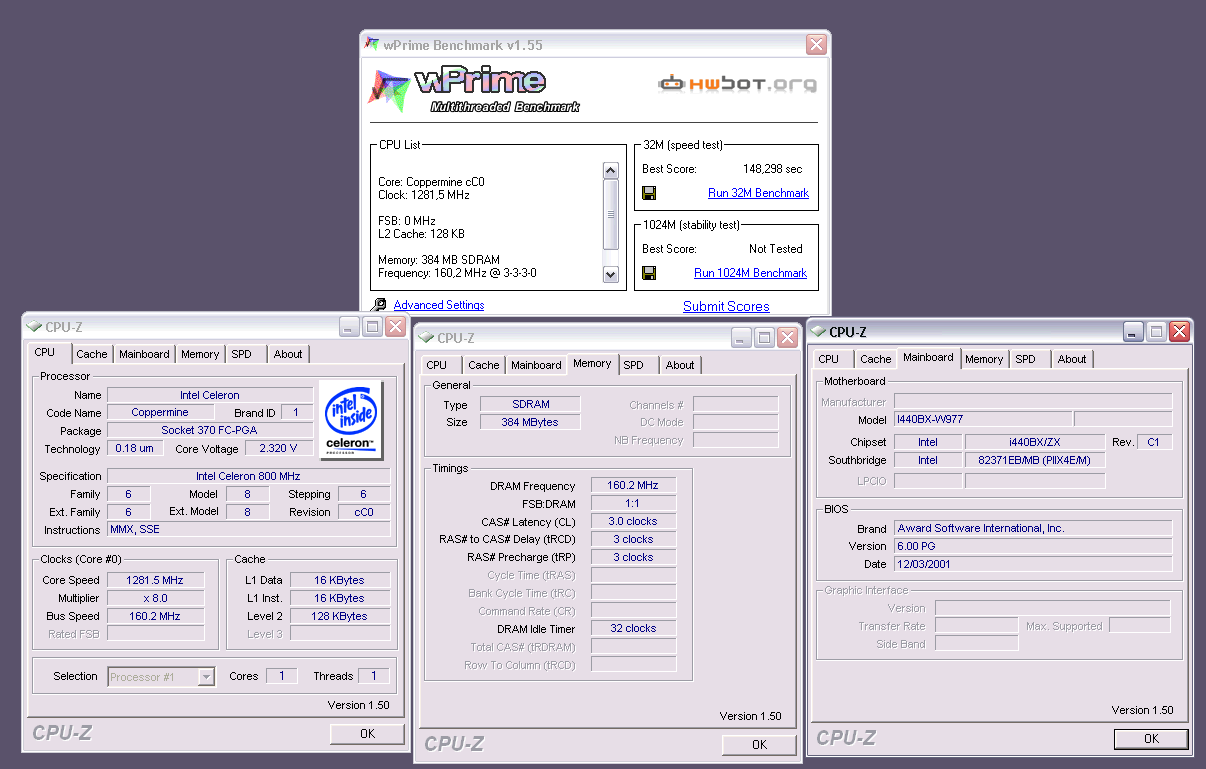
Task: Click the Core Speed value 1281.5 MHz
Action: tap(155, 580)
